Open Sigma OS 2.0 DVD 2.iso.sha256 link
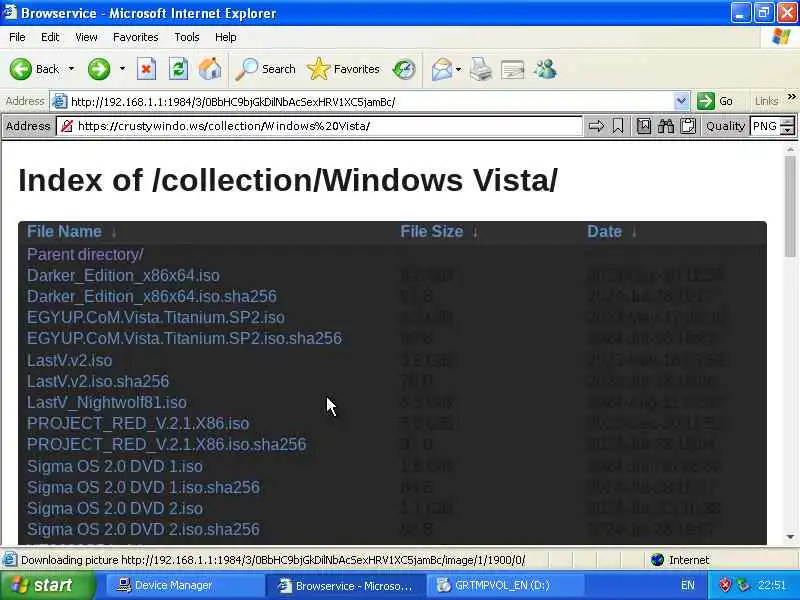 coord(143,529)
